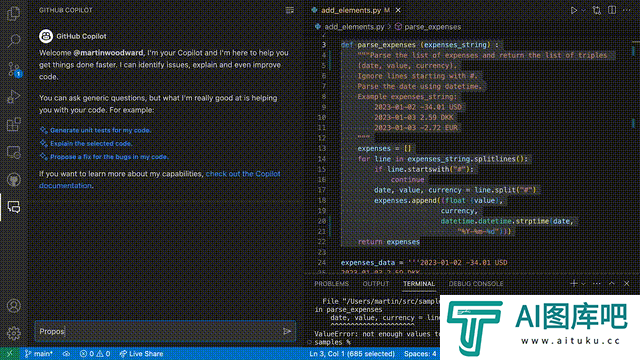Viewport: 640px width, 360px height.
Task: Click 'Propose a fix for the bugs' suggestion
Action: (x=109, y=157)
